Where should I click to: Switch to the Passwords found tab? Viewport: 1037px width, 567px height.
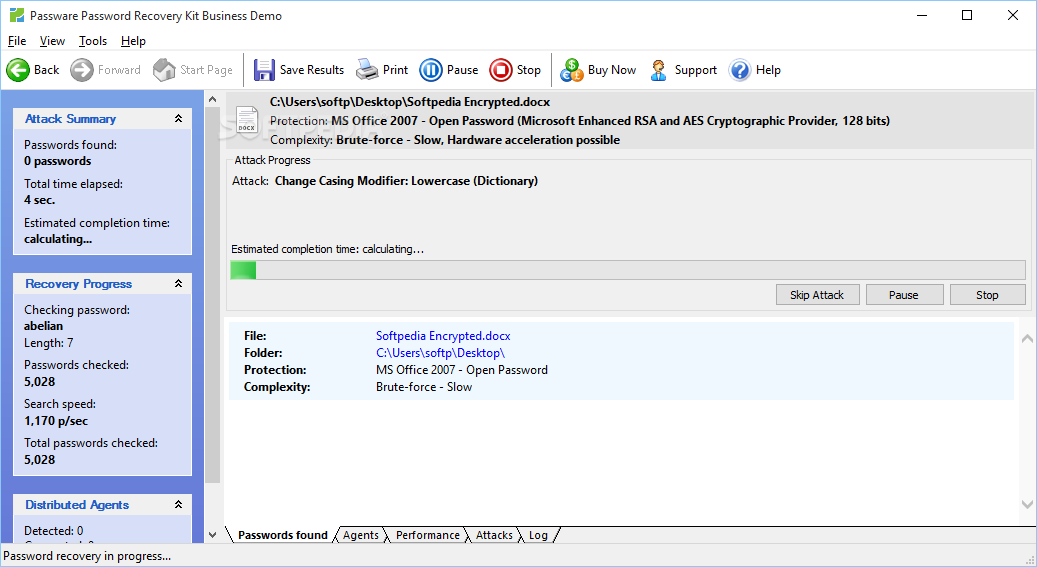pyautogui.click(x=282, y=535)
